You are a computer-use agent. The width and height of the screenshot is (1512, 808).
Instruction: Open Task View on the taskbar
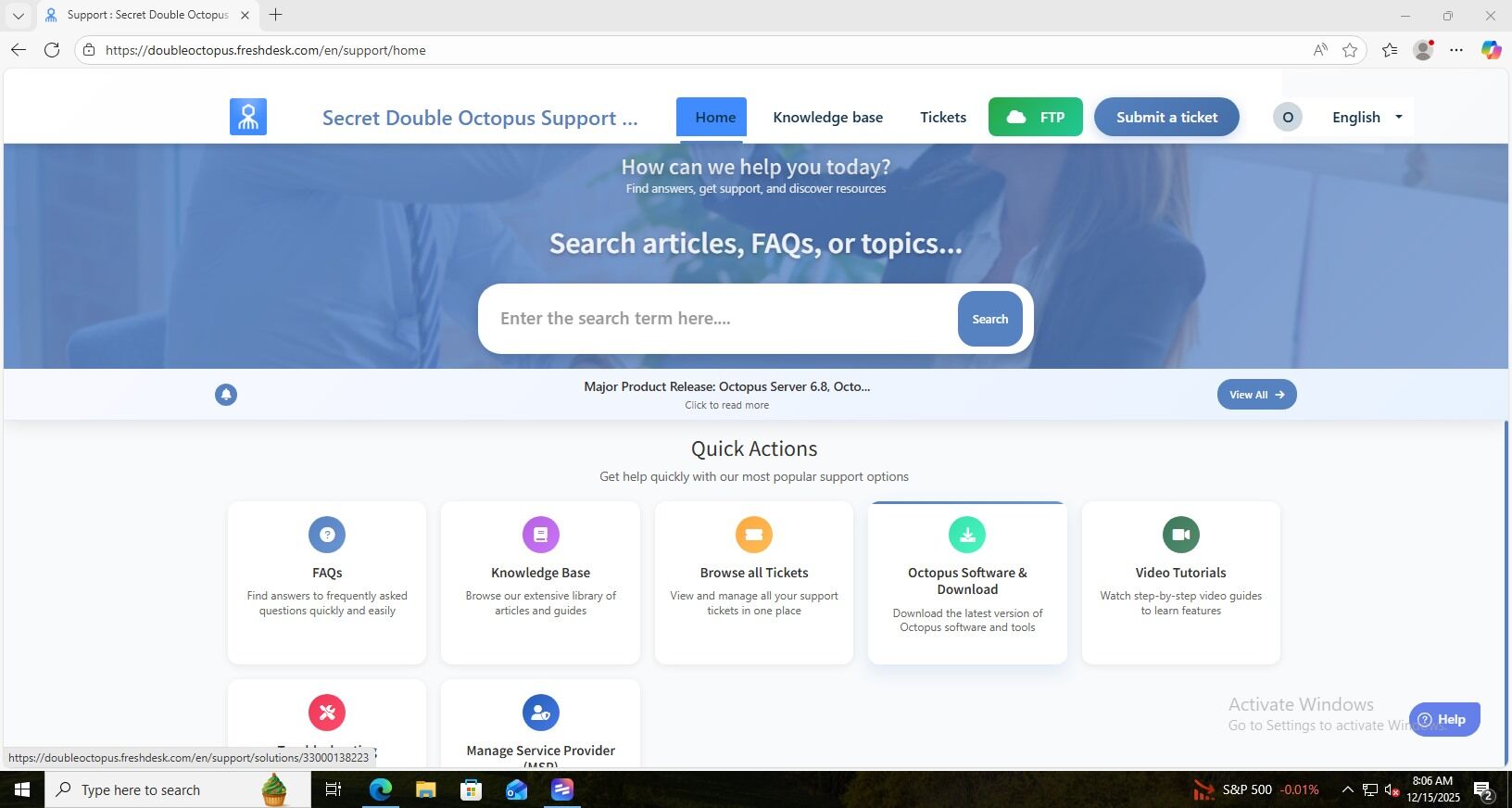click(334, 789)
